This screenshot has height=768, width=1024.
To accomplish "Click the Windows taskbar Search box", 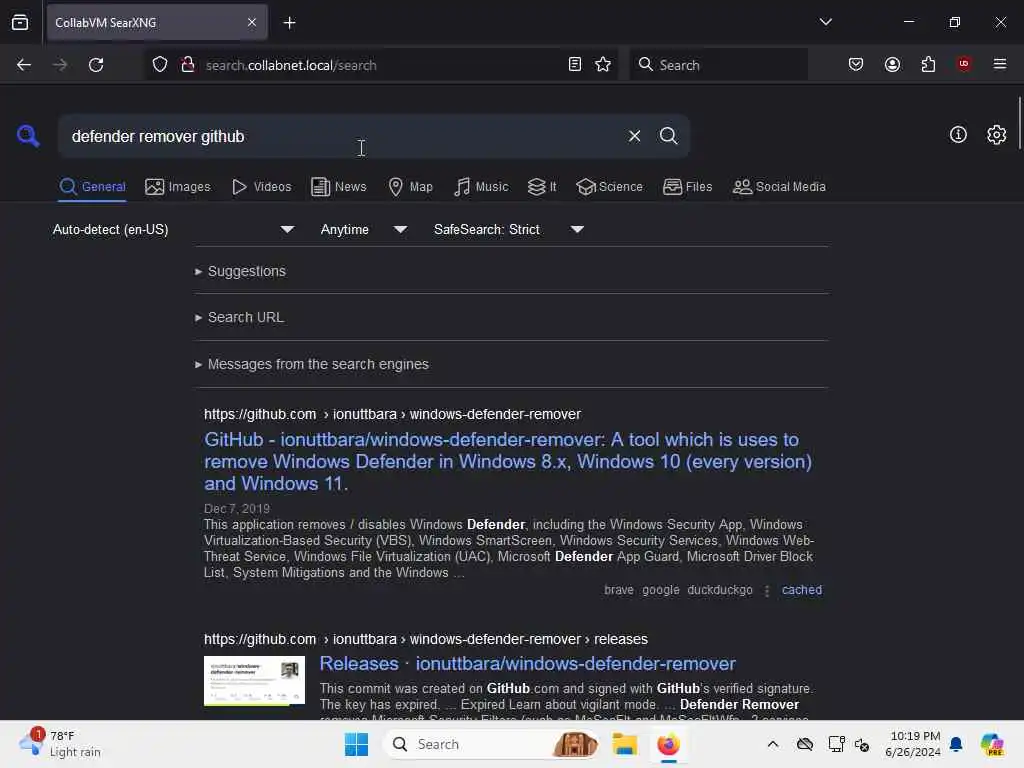I will point(491,744).
